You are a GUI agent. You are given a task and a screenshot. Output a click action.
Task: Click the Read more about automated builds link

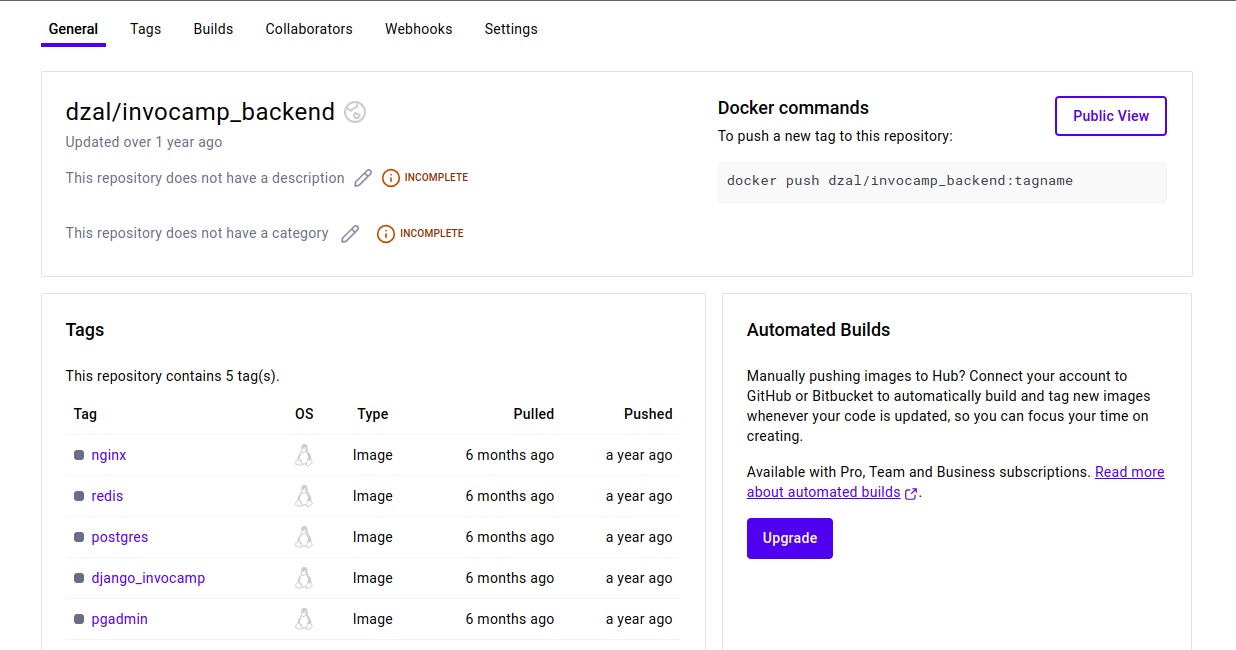tap(1129, 471)
